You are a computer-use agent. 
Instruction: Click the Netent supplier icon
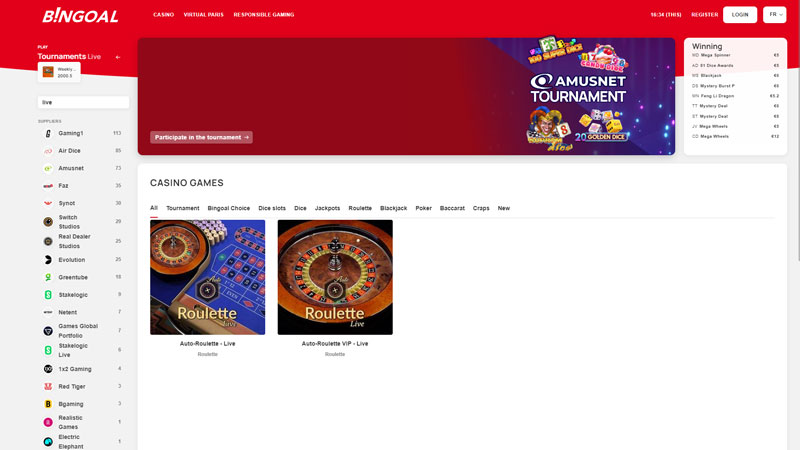point(48,312)
